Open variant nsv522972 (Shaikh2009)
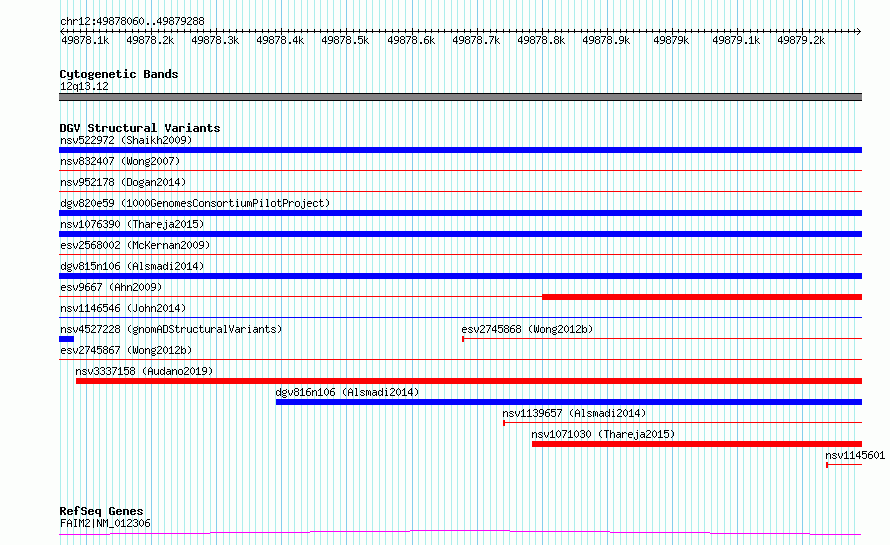 [x=126, y=140]
